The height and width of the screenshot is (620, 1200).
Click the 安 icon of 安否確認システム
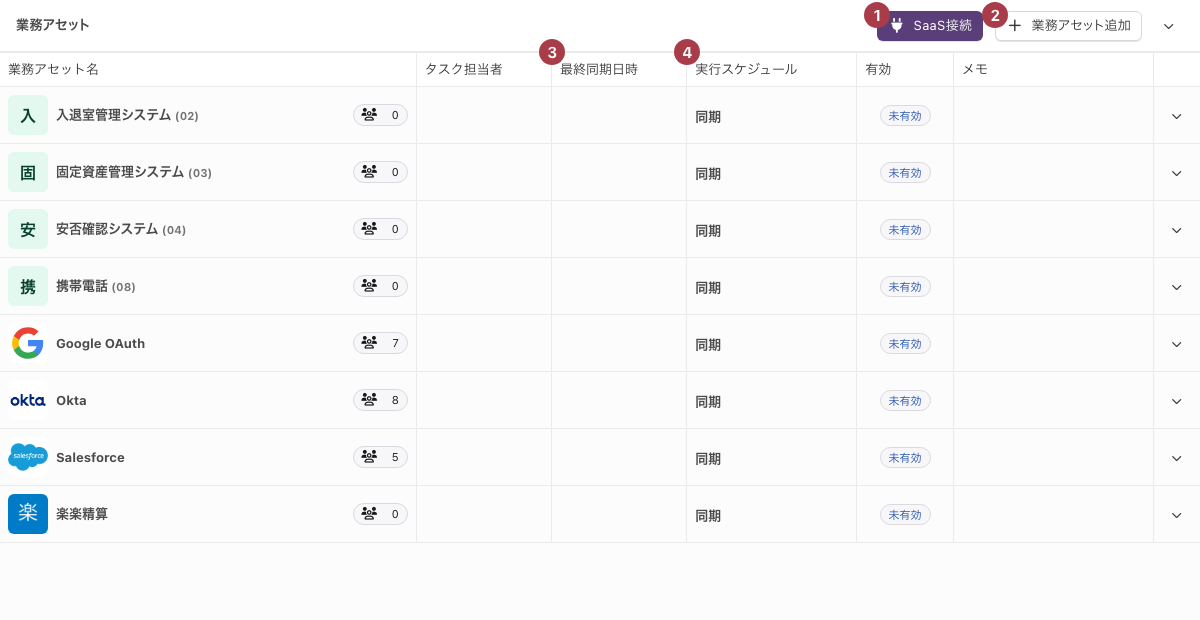pos(28,229)
